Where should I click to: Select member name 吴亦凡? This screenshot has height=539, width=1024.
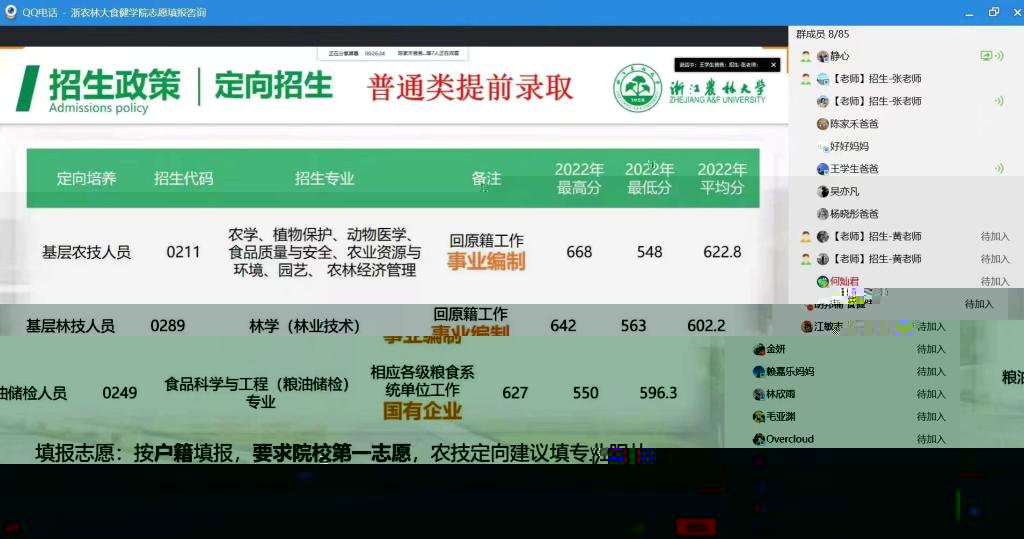pyautogui.click(x=845, y=191)
